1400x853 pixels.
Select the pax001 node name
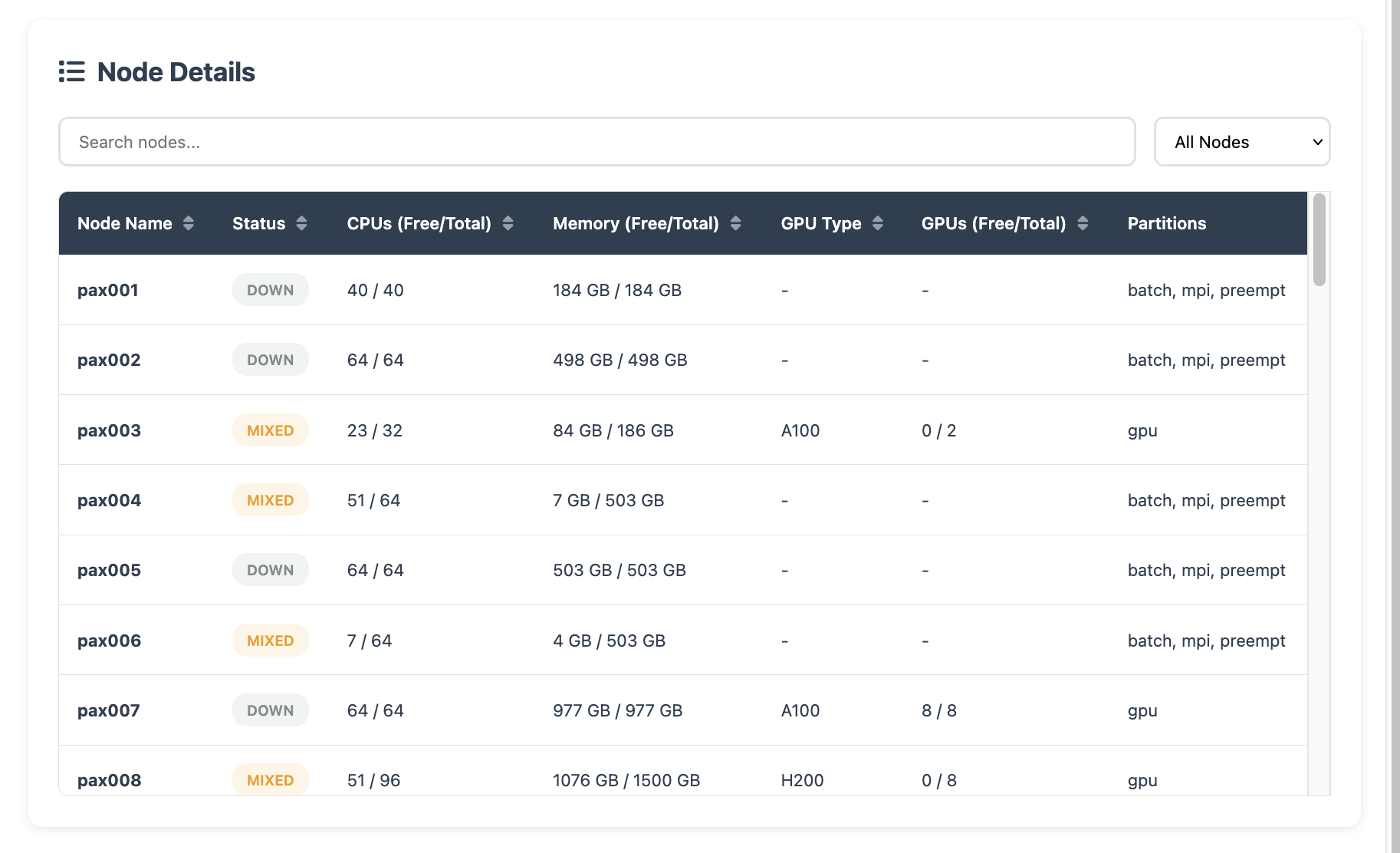(108, 290)
